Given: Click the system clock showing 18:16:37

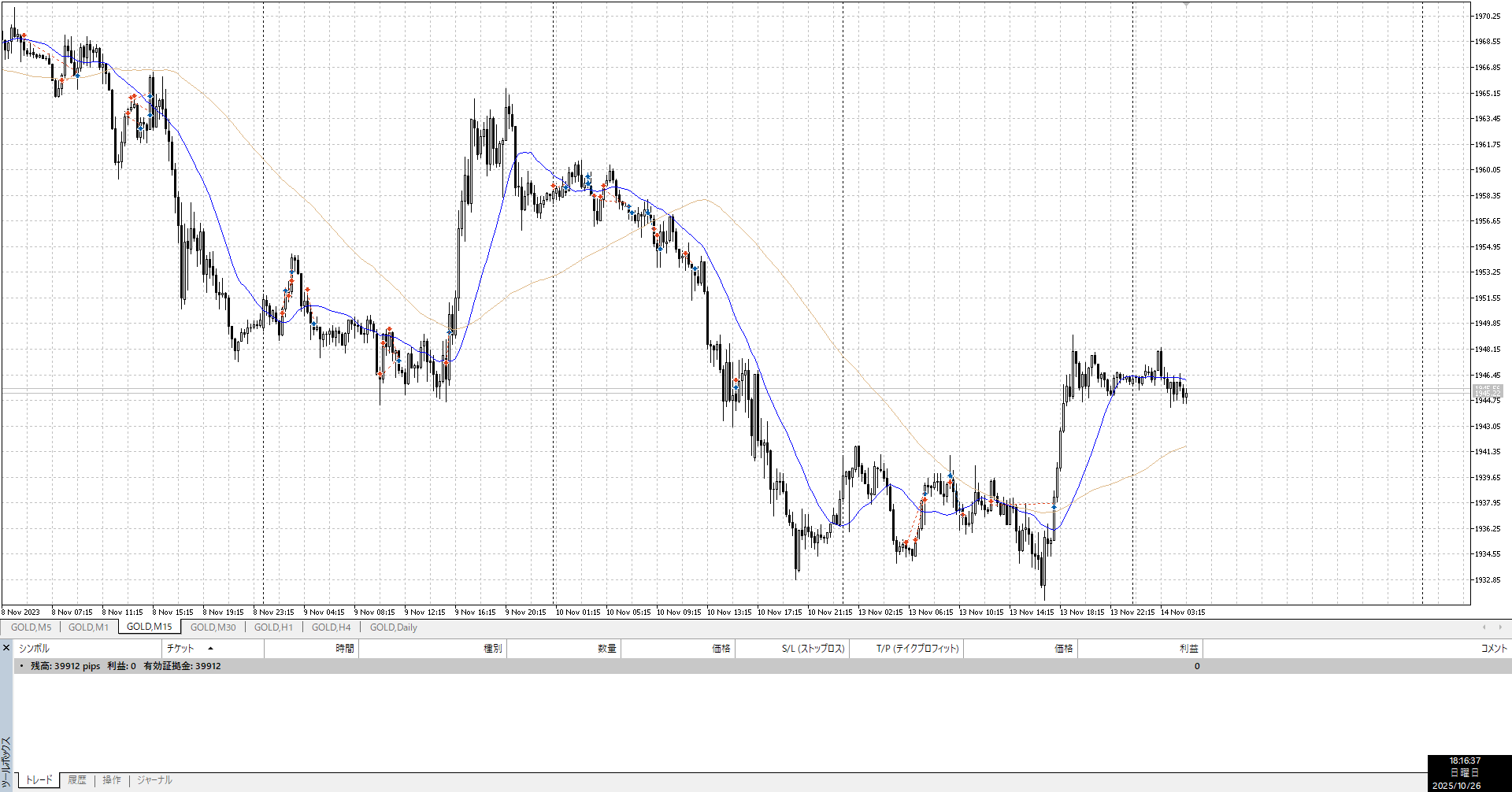Looking at the screenshot, I should pos(1465,761).
